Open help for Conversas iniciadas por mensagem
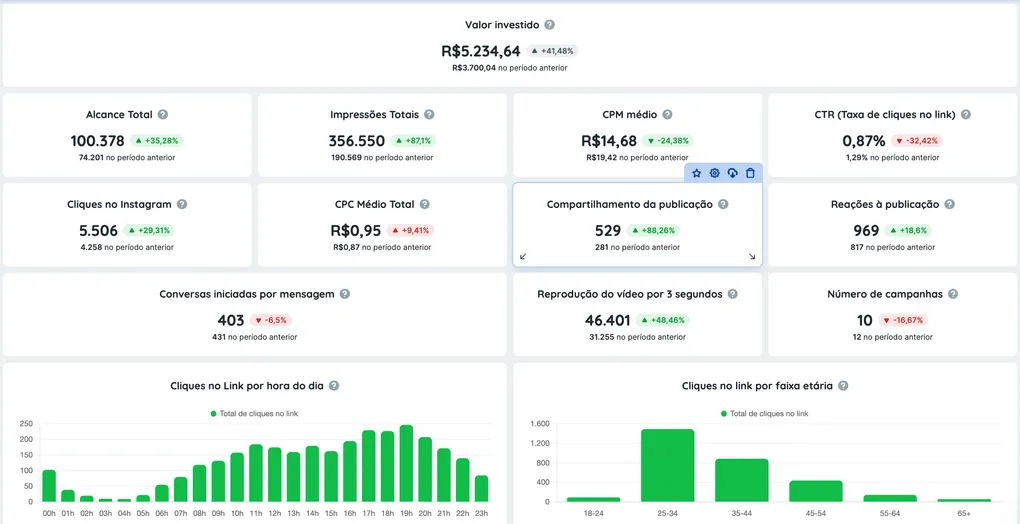 [345, 294]
